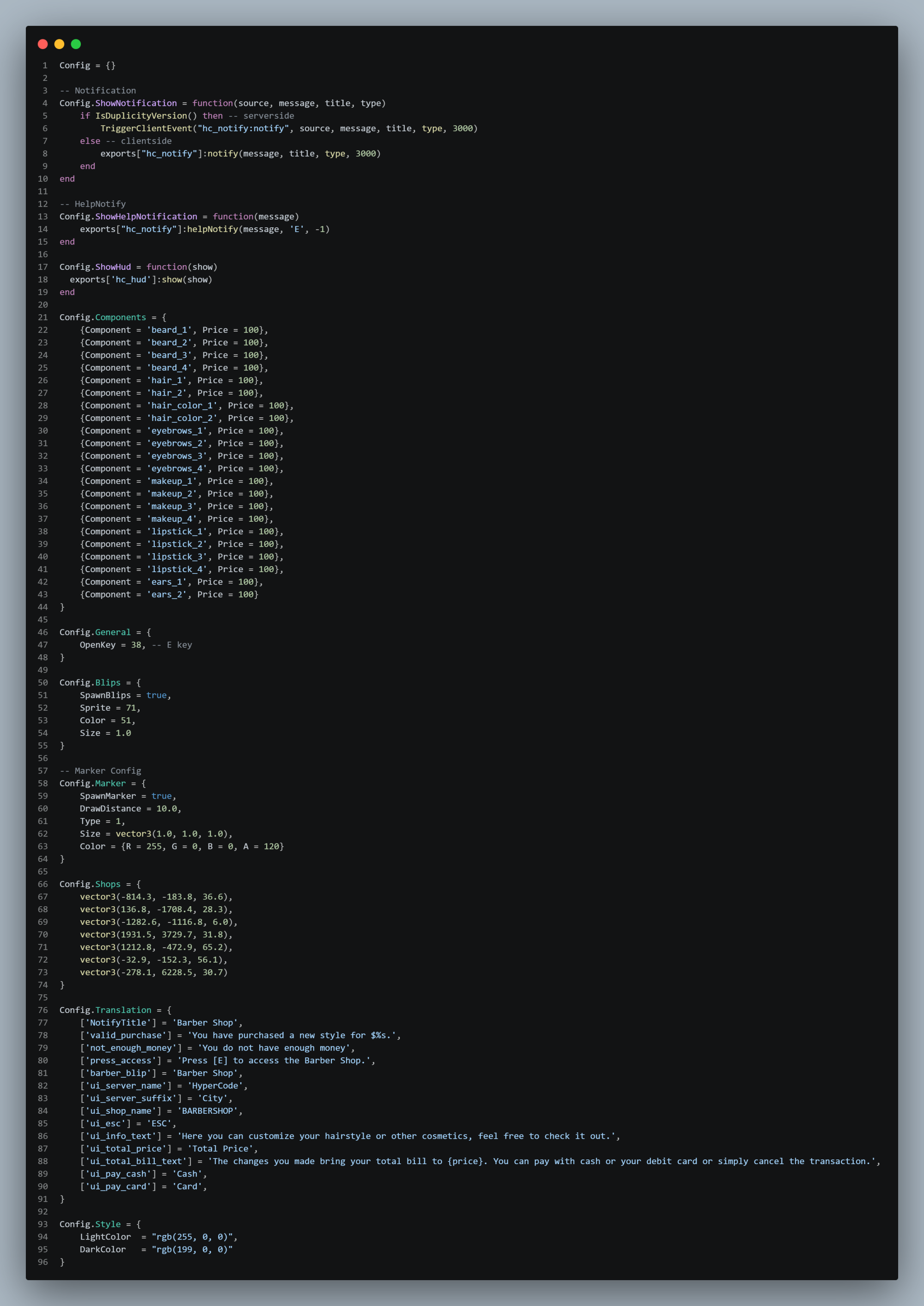
Task: Click the 'ears_2' component string
Action: pos(167,594)
